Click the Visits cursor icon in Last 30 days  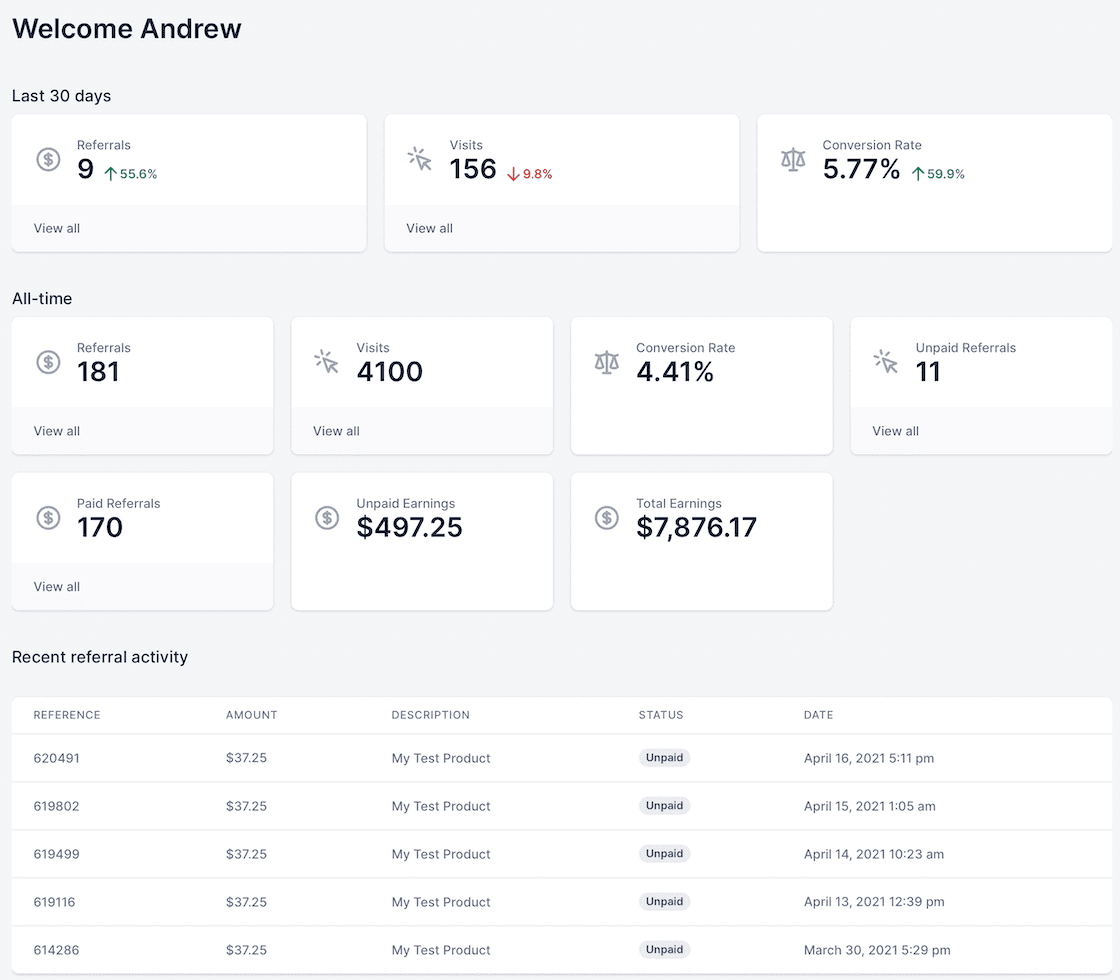[420, 159]
